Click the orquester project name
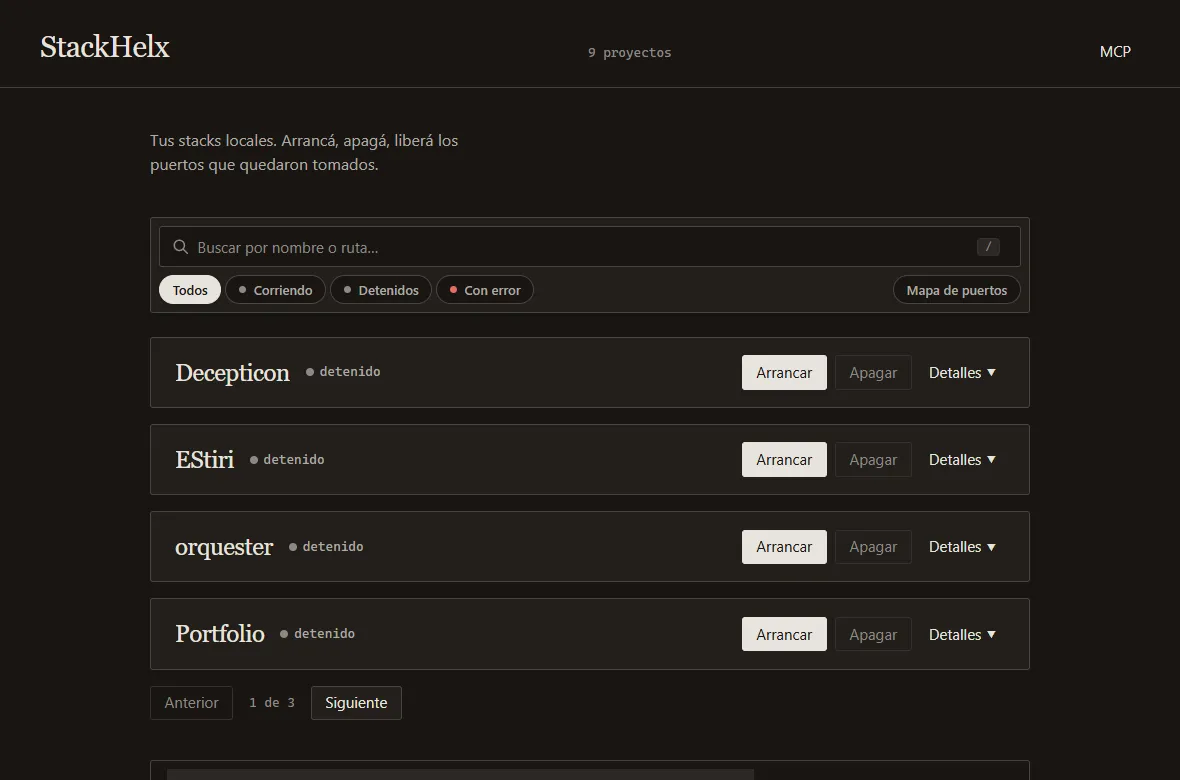 click(224, 547)
